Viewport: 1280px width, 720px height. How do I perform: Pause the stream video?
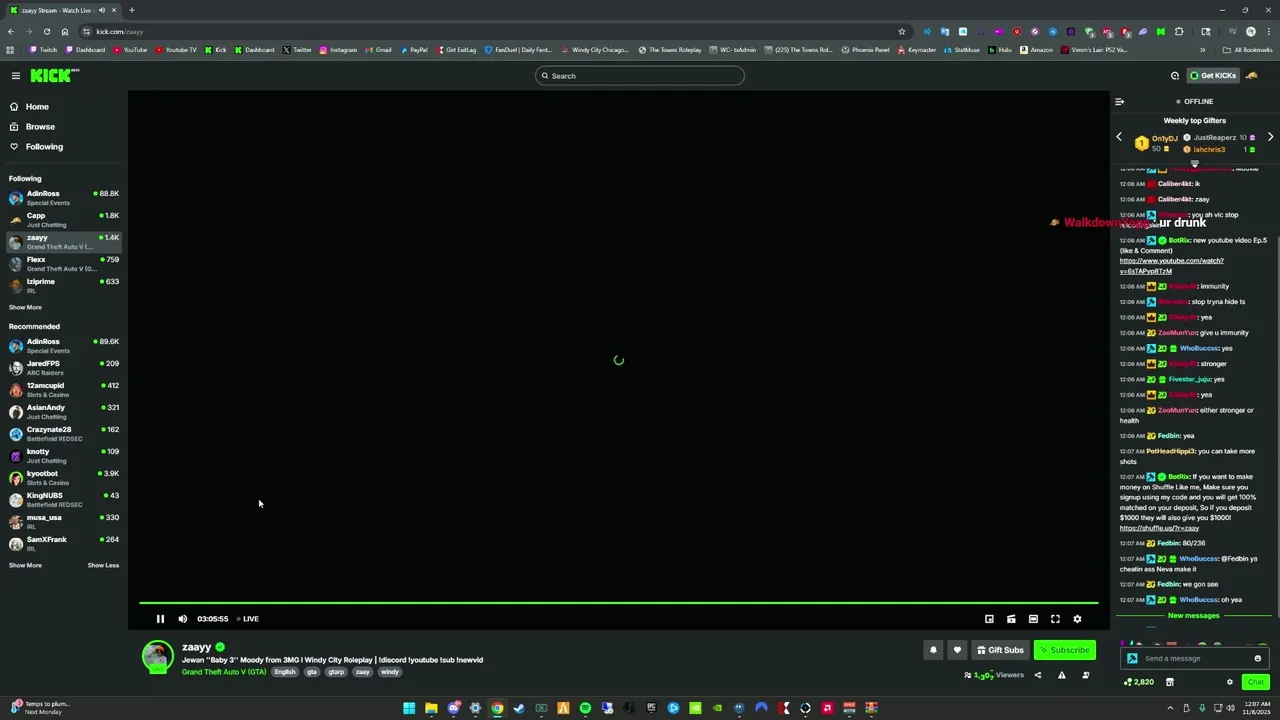[160, 619]
